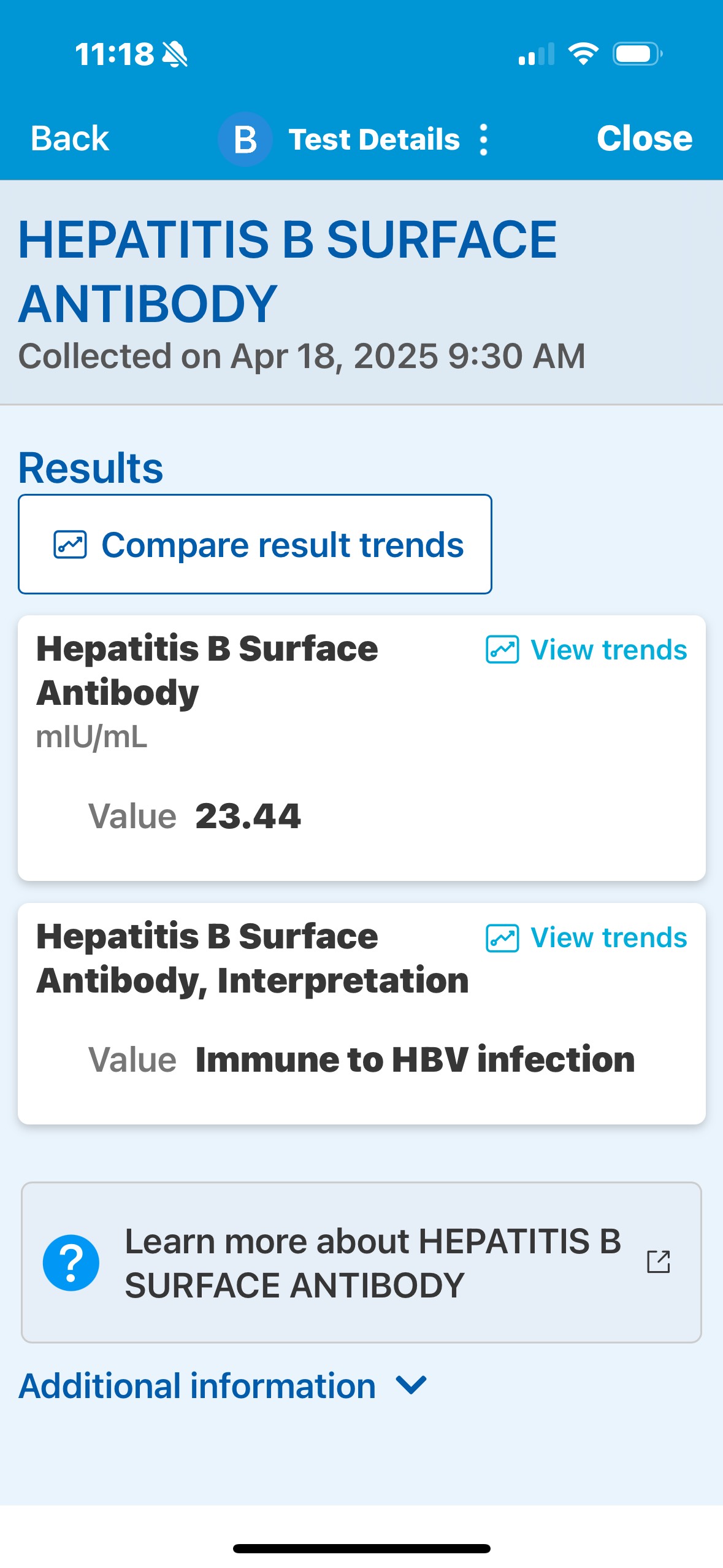Tap the Wi-Fi status icon
This screenshot has height=1568, width=723.
click(x=583, y=54)
